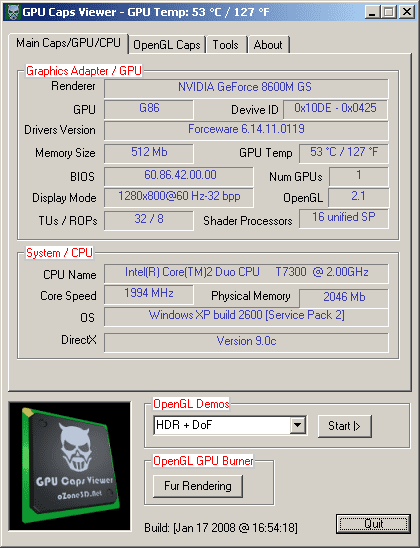
Task: Click the OpenGL version value 2.1
Action: coord(359,198)
